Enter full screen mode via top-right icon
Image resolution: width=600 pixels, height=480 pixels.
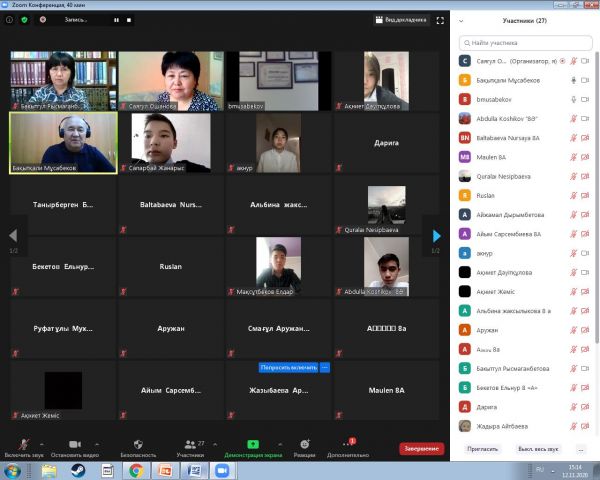pos(440,20)
